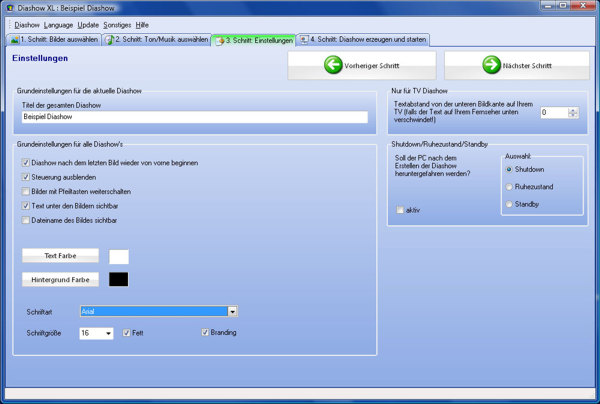Click the Grundeinstellungen für alle Diashow's label
Image resolution: width=600 pixels, height=404 pixels.
(70, 144)
